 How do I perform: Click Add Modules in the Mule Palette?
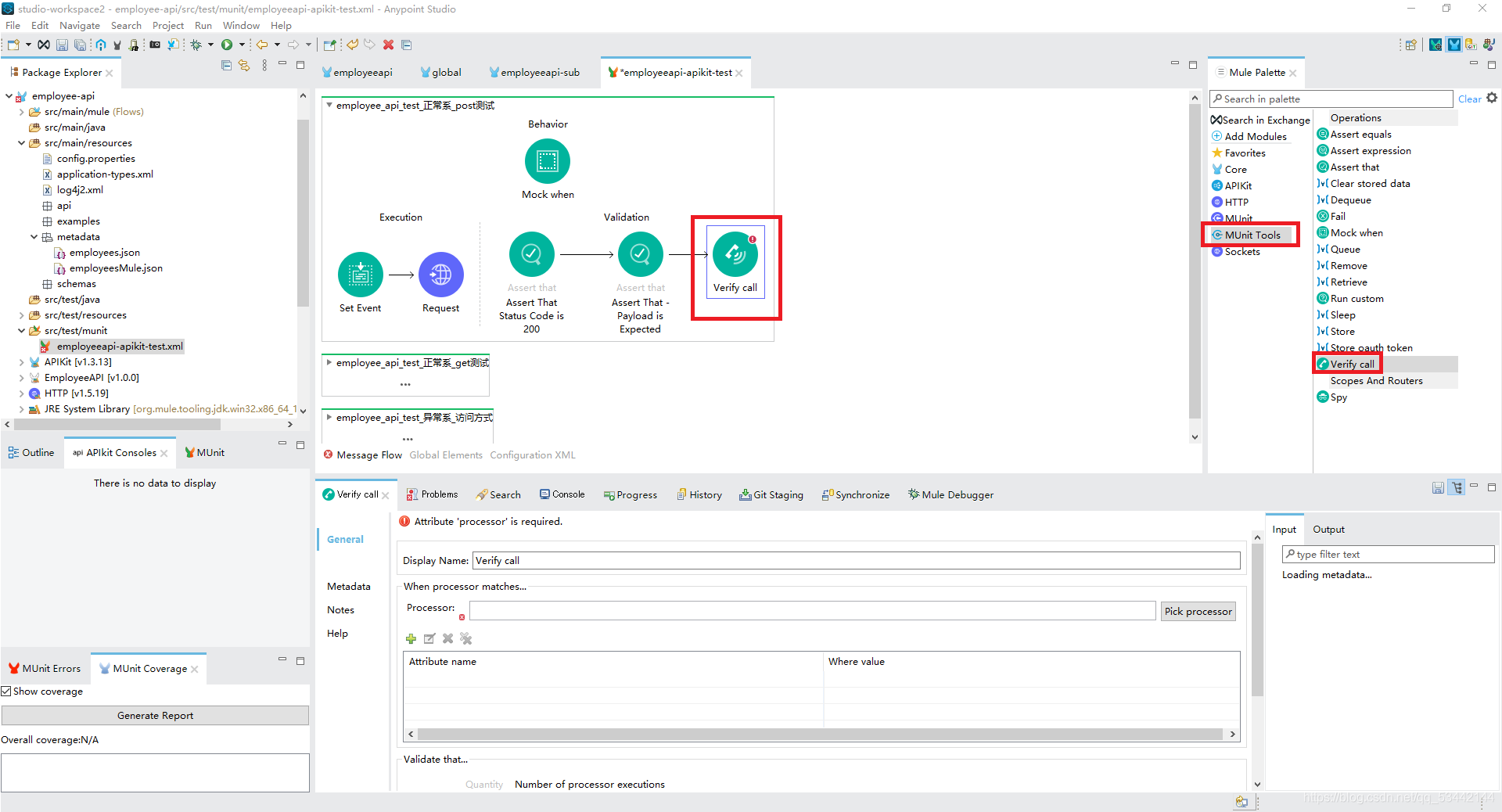tap(1249, 136)
